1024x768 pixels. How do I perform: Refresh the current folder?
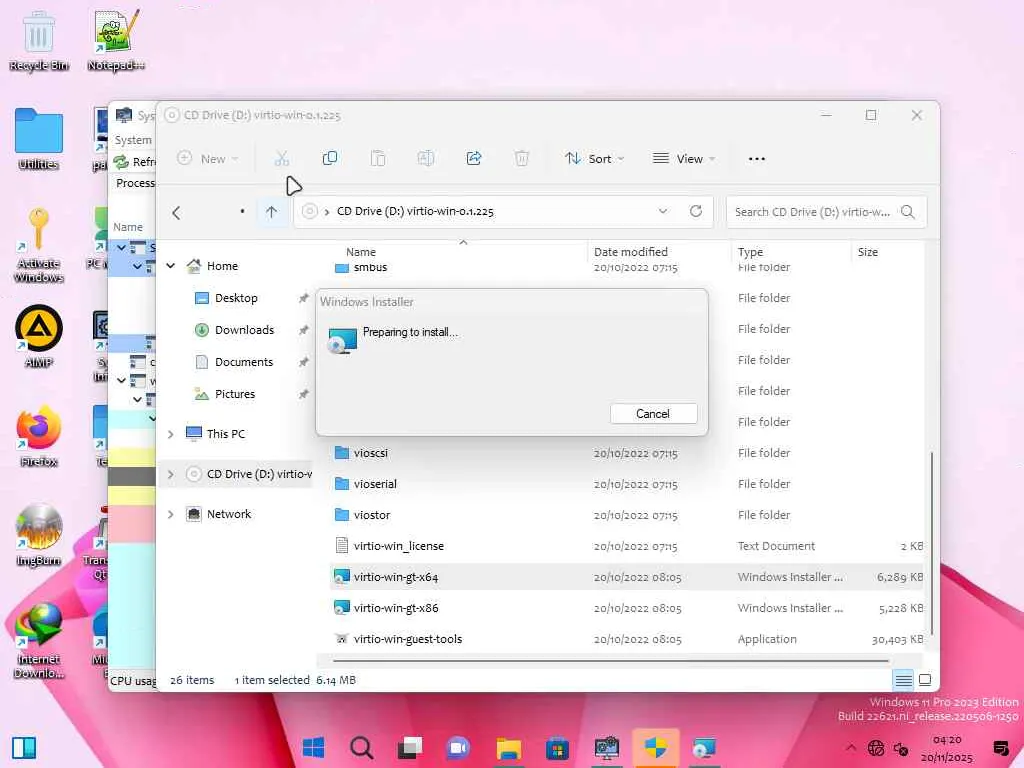click(x=696, y=212)
